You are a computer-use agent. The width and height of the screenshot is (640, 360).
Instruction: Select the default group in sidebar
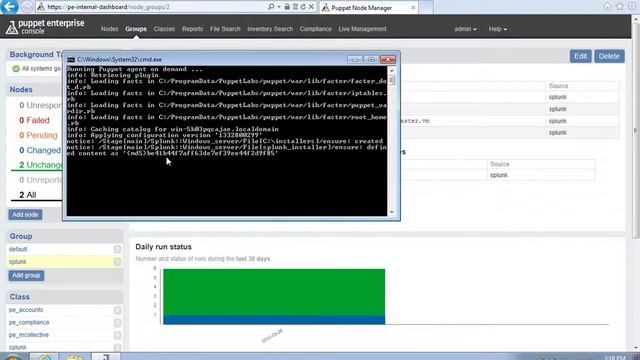pyautogui.click(x=18, y=249)
